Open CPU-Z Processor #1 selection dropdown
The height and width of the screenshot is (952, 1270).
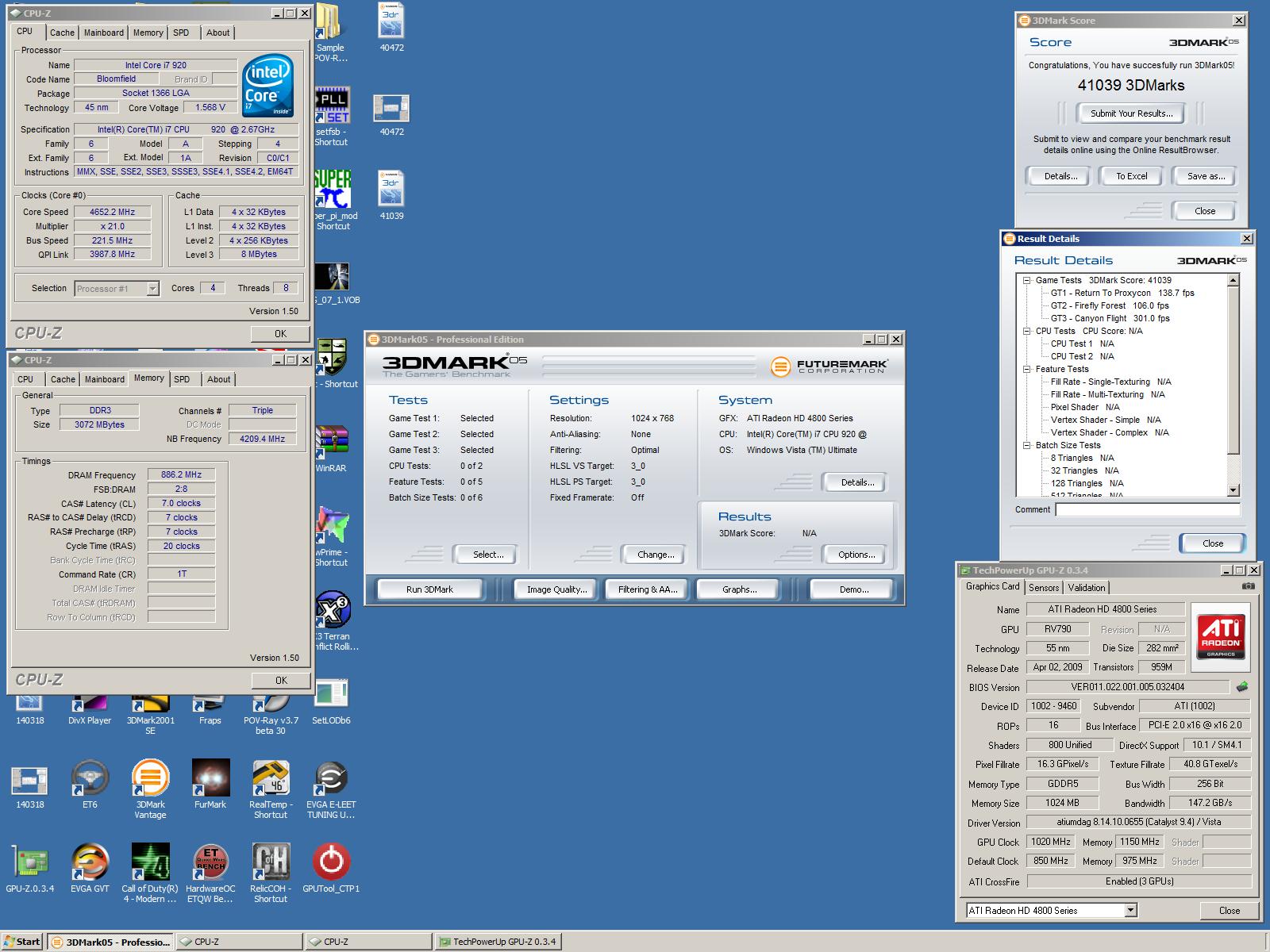pyautogui.click(x=152, y=289)
